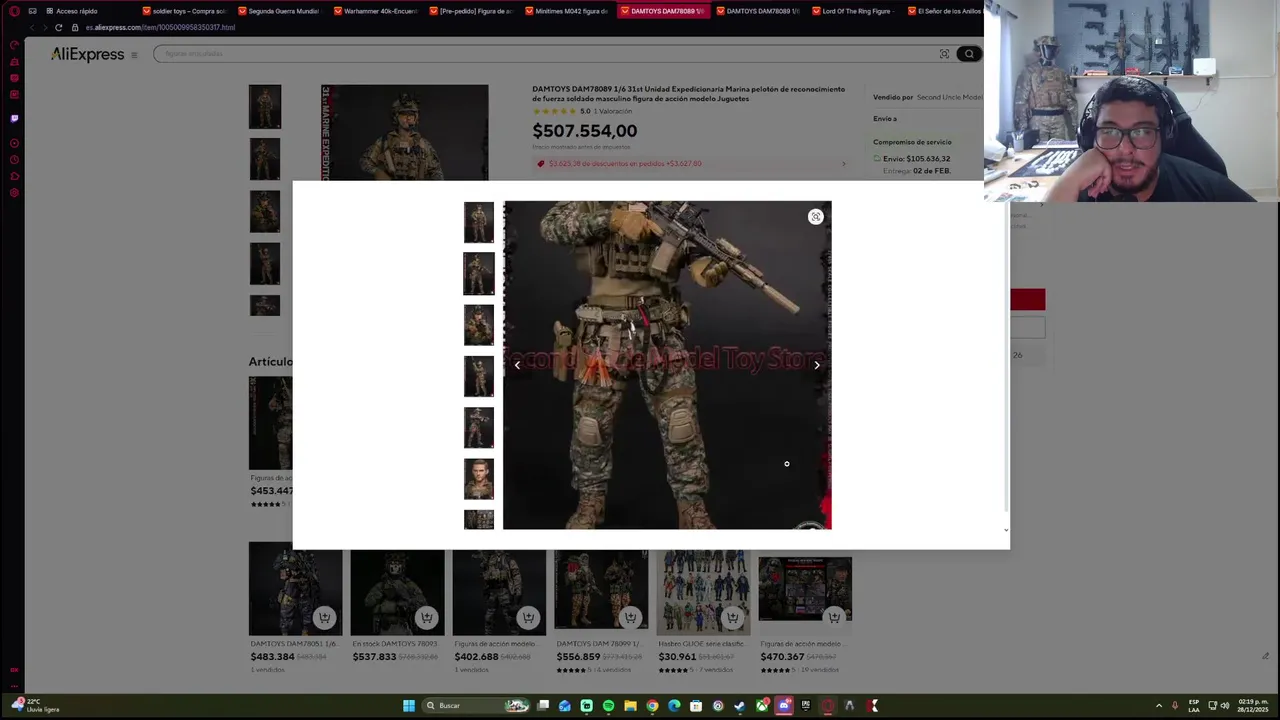Open Microsoft Edge from the taskbar
Image resolution: width=1280 pixels, height=720 pixels.
point(674,706)
